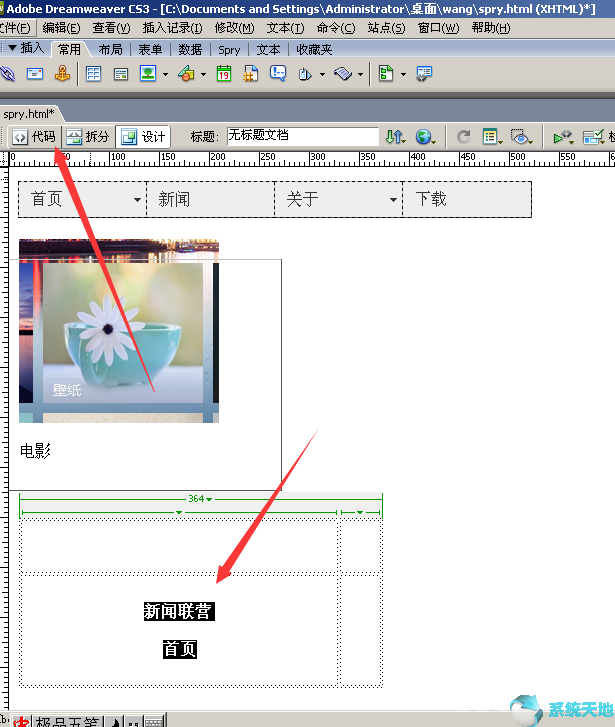Open File Management arrows icon
The height and width of the screenshot is (727, 615).
[x=395, y=137]
